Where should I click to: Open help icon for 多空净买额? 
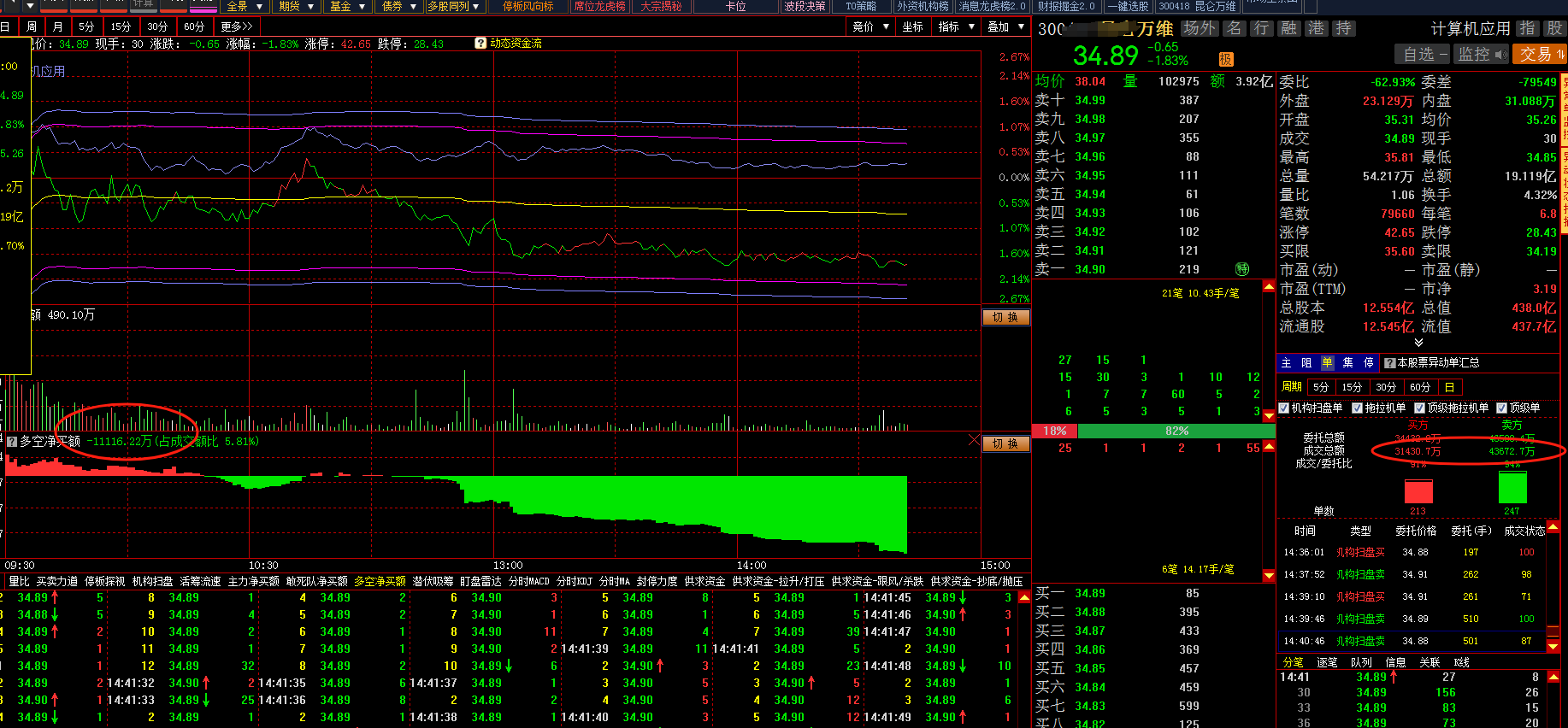point(12,442)
